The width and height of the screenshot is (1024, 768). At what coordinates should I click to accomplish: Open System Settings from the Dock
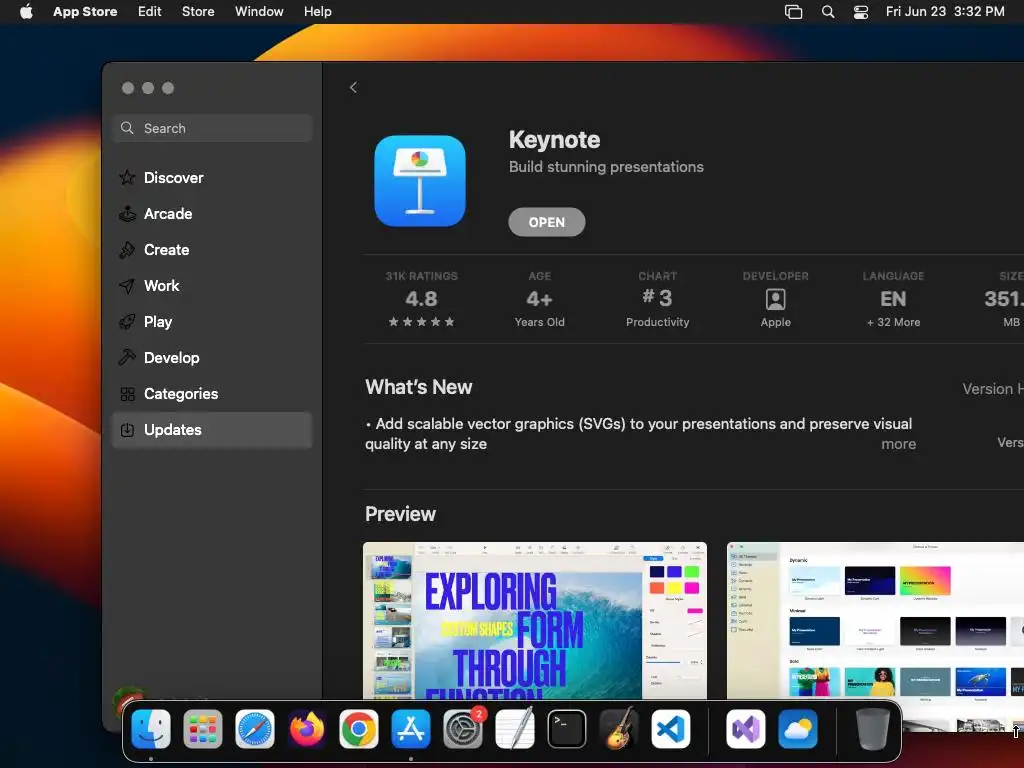tap(463, 729)
